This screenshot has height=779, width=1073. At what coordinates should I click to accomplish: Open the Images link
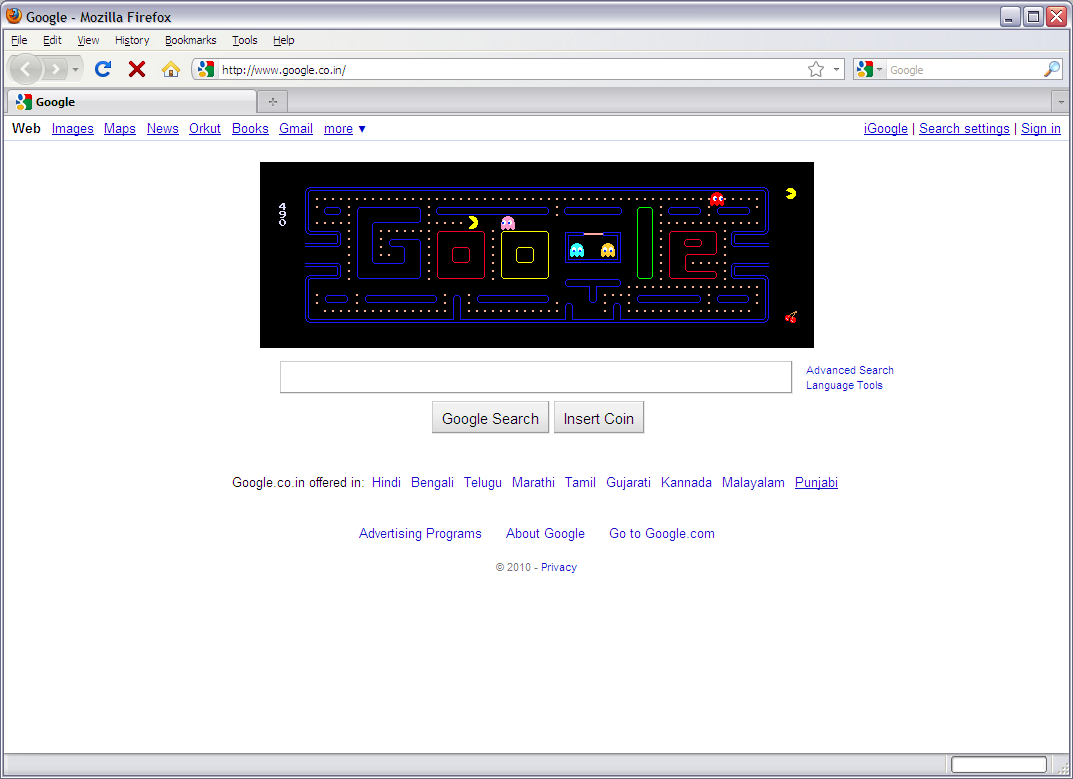tap(73, 129)
